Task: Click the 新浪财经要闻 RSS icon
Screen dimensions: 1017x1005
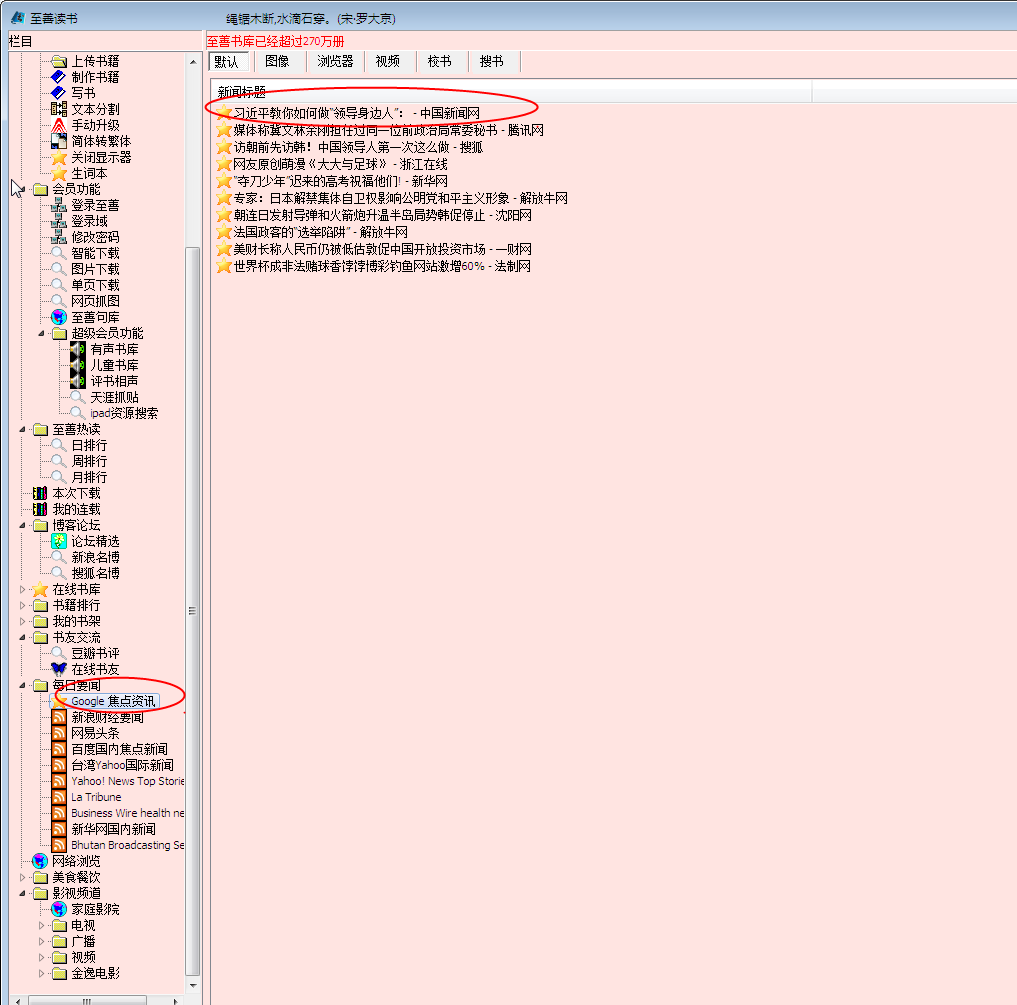Action: pos(59,718)
